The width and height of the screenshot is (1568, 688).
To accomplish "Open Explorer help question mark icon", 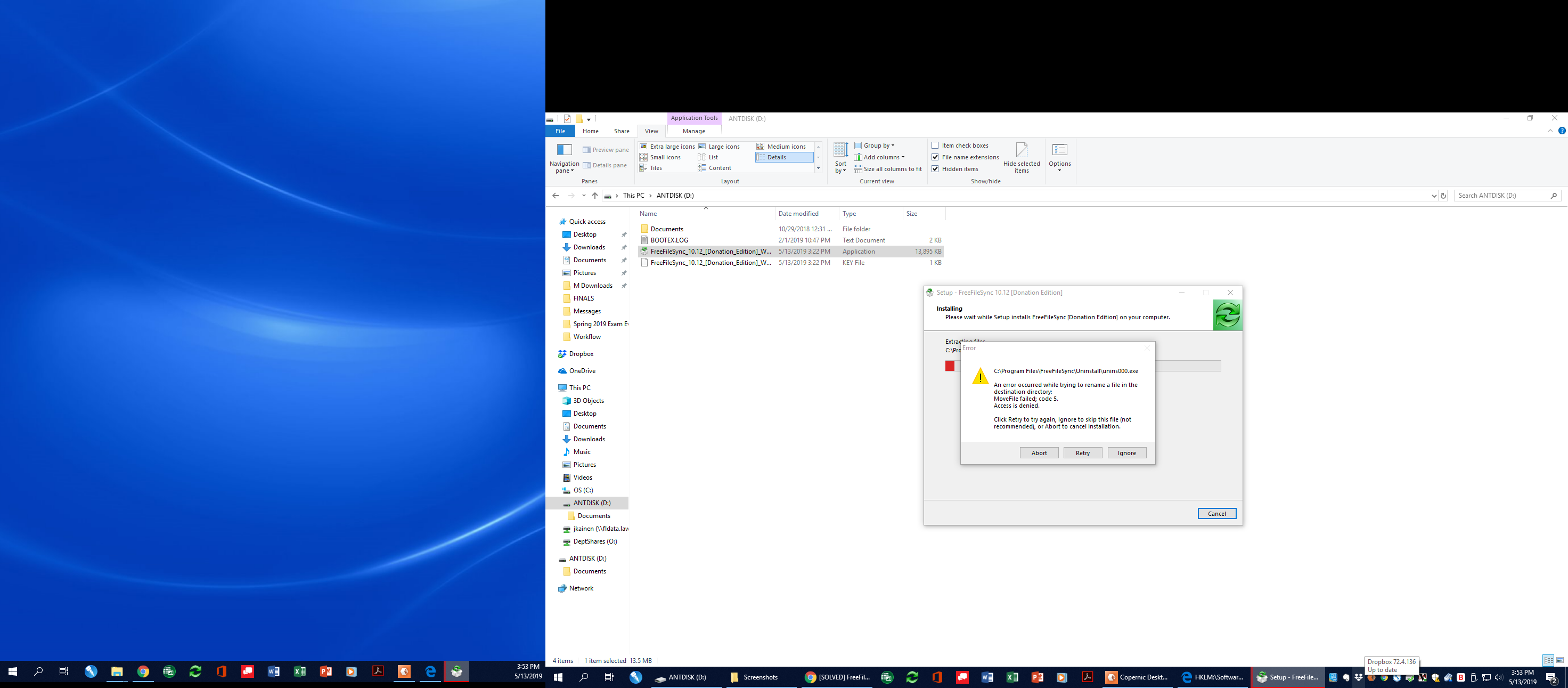I will 1561,131.
